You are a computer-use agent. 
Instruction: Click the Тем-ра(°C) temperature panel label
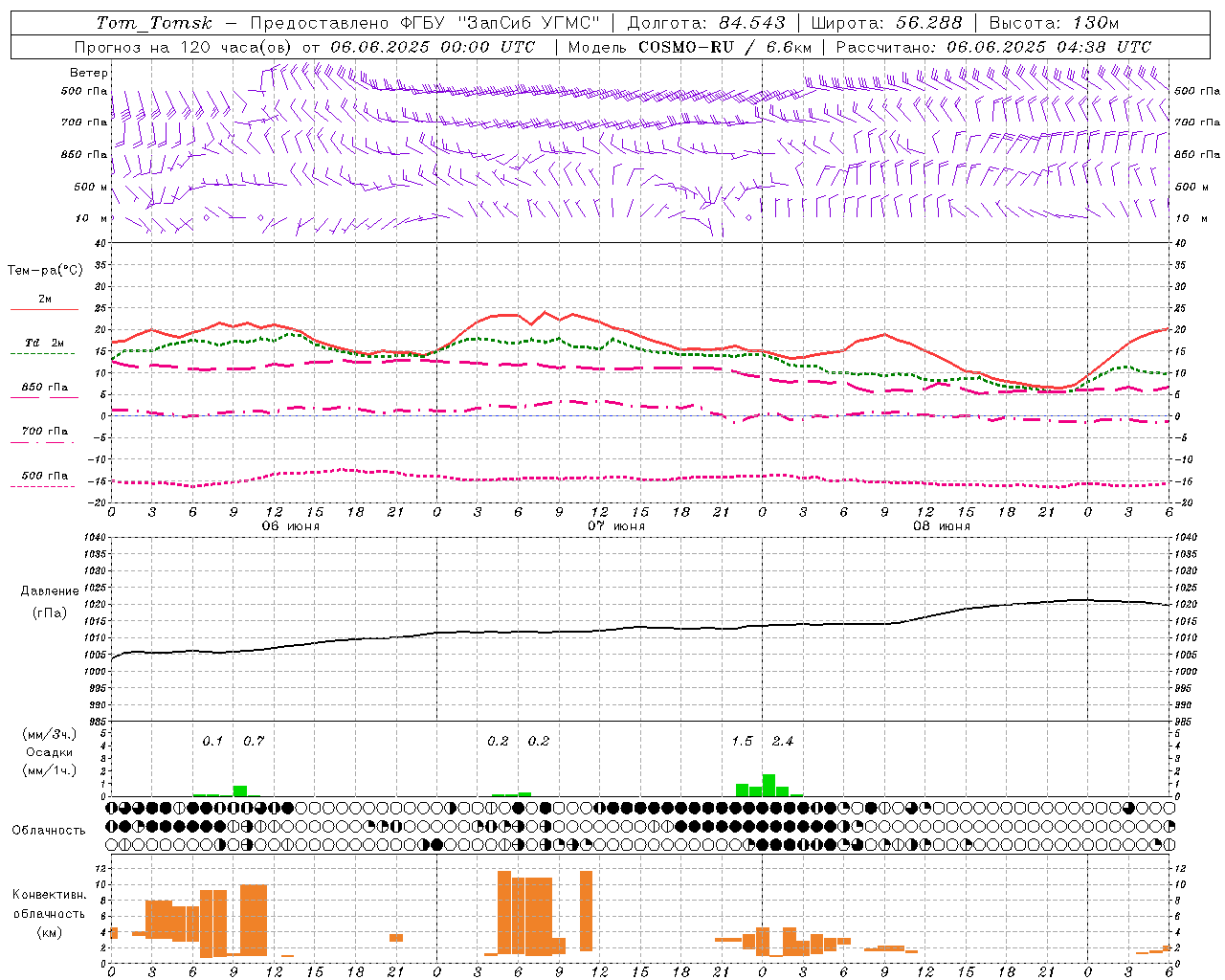[x=45, y=271]
